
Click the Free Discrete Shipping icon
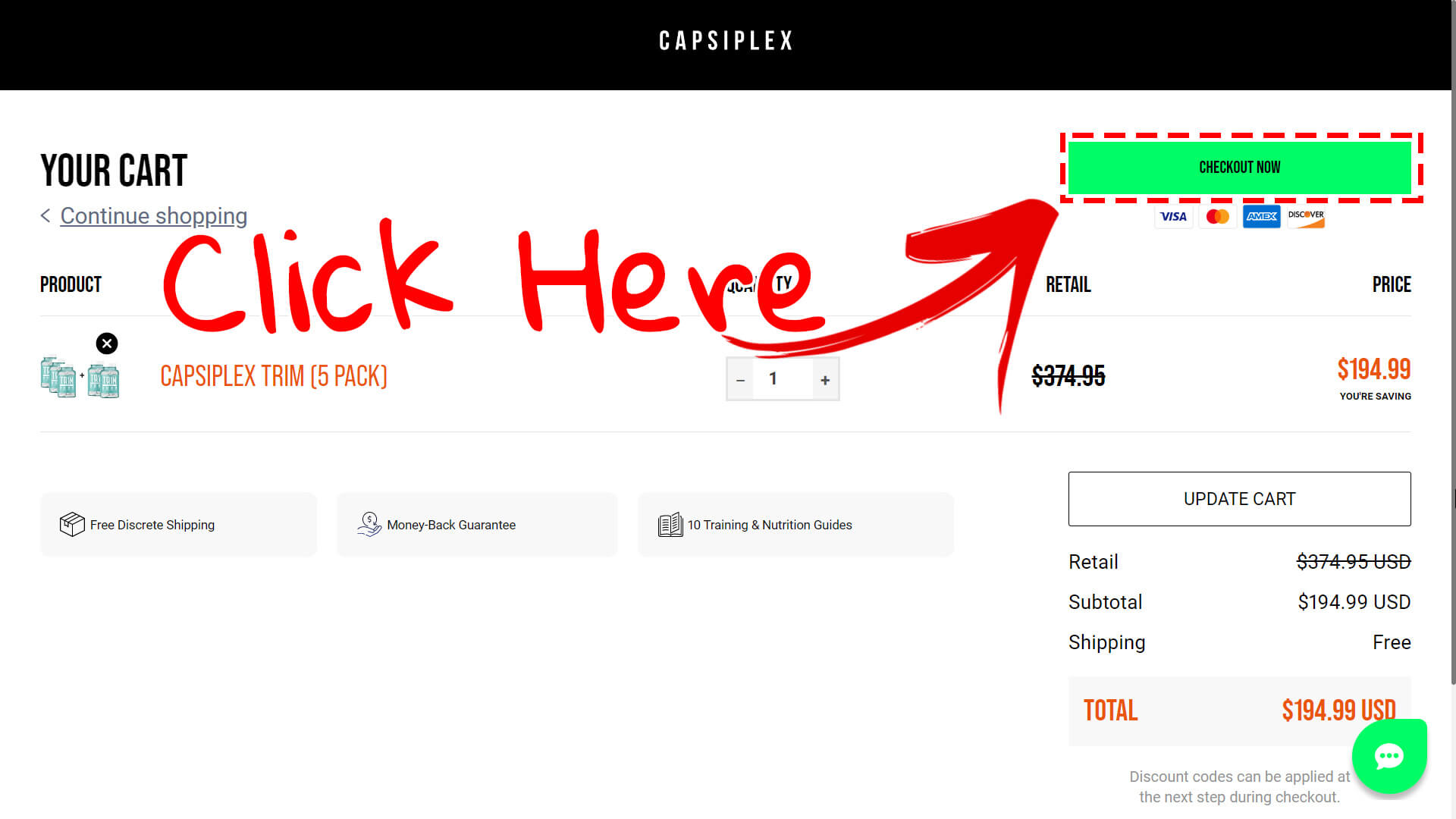pos(71,524)
